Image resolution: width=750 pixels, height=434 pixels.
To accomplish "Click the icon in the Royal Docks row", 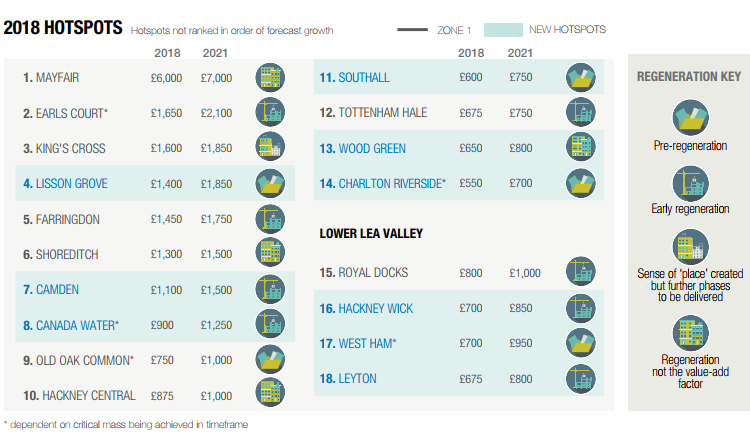I will [x=581, y=272].
